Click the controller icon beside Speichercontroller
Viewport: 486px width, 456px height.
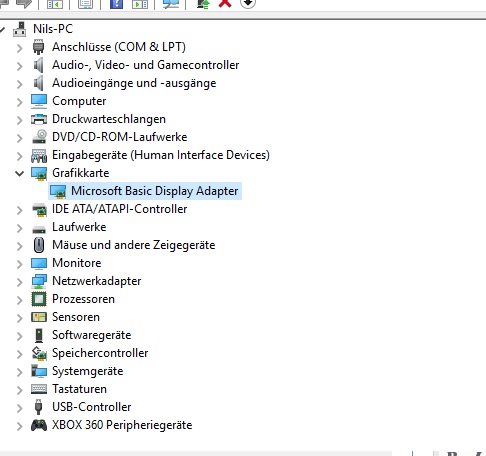[x=39, y=353]
